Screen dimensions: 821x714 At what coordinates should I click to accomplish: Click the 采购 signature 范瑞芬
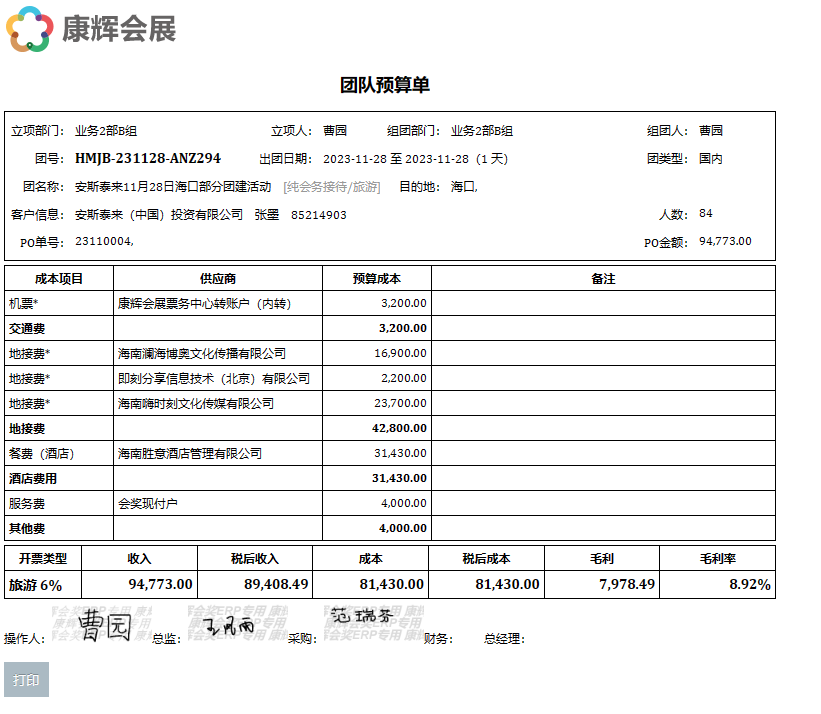pyautogui.click(x=360, y=617)
